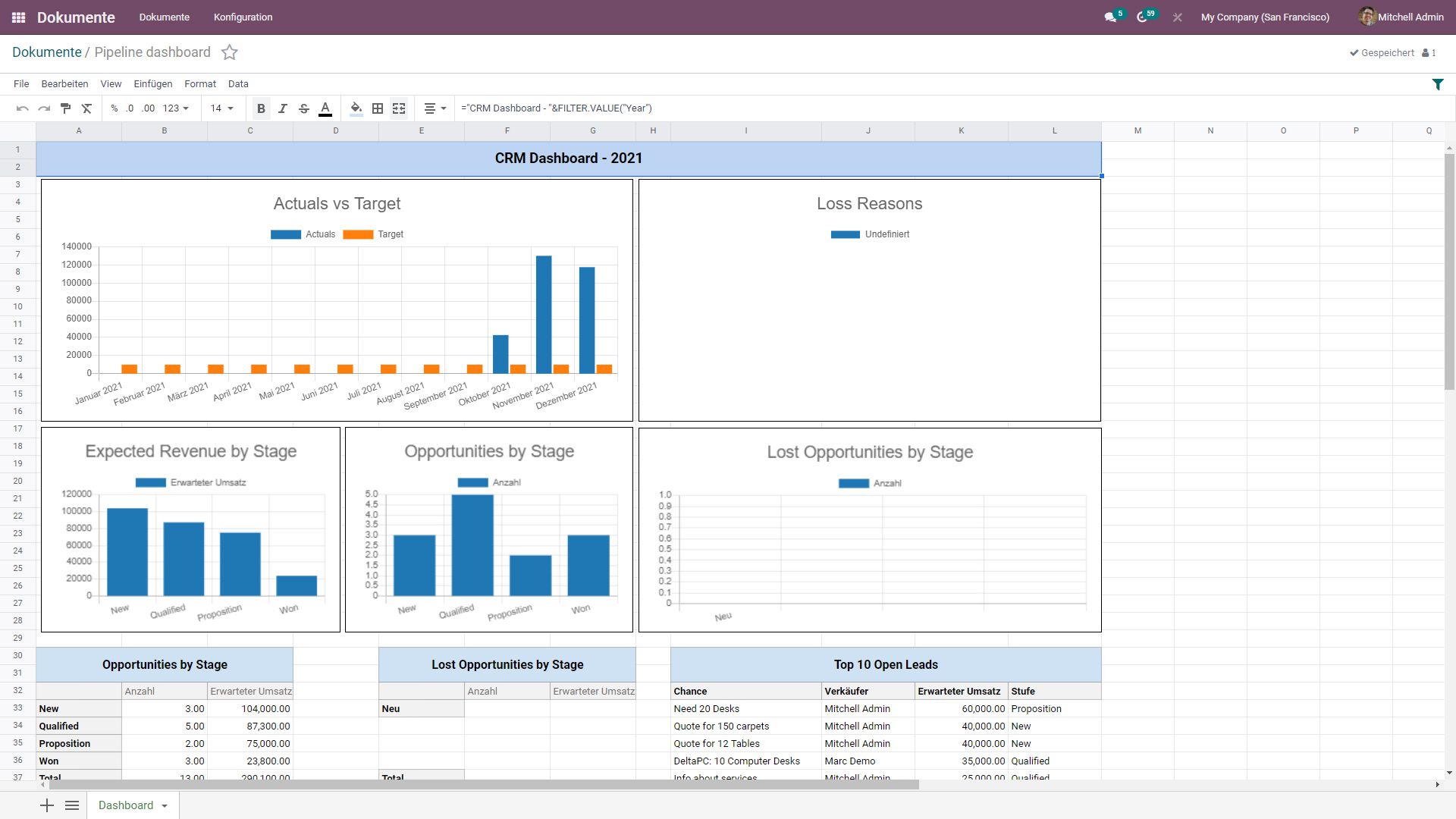Click the clear formatting icon
This screenshot has width=1456, height=819.
click(x=86, y=108)
